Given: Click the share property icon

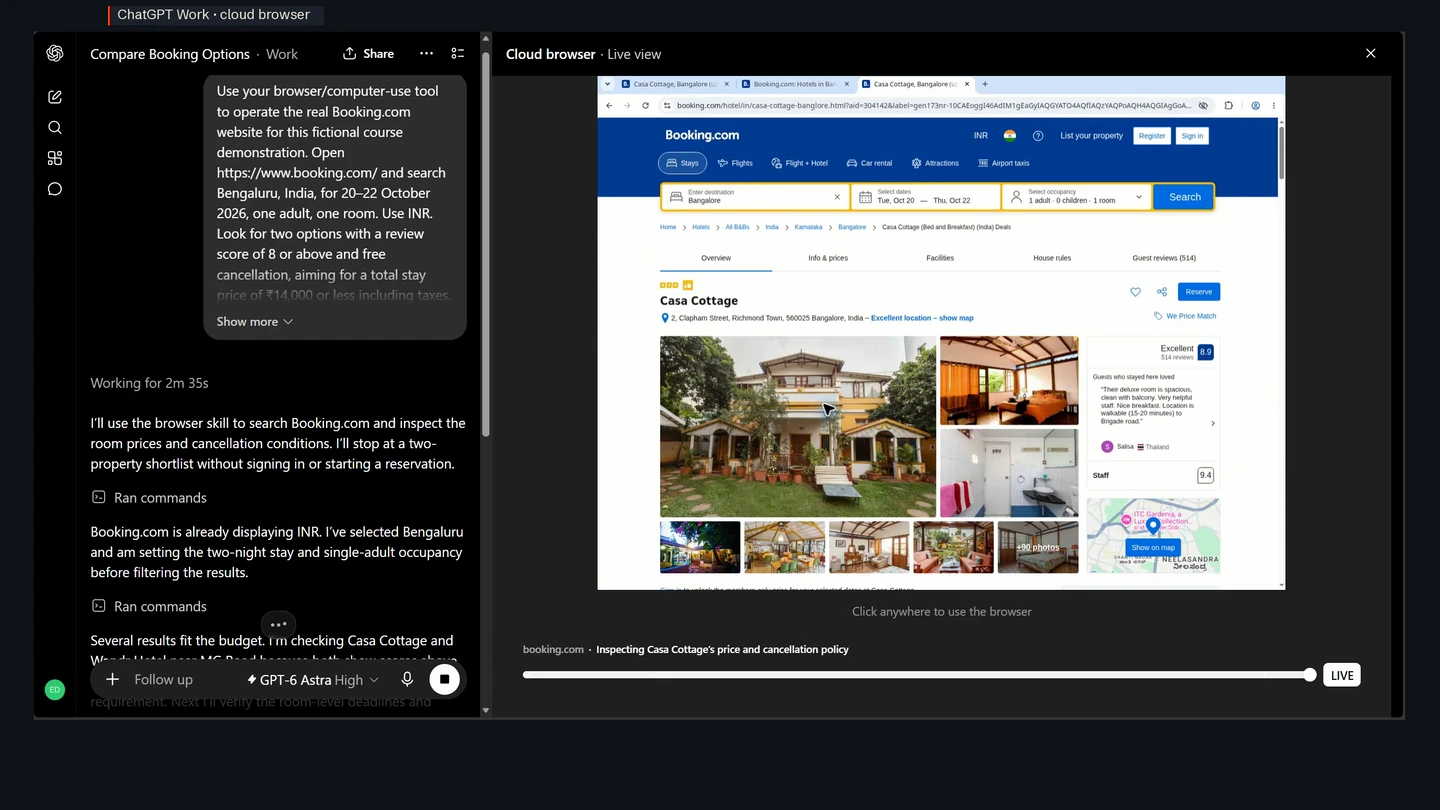Looking at the screenshot, I should point(1162,292).
